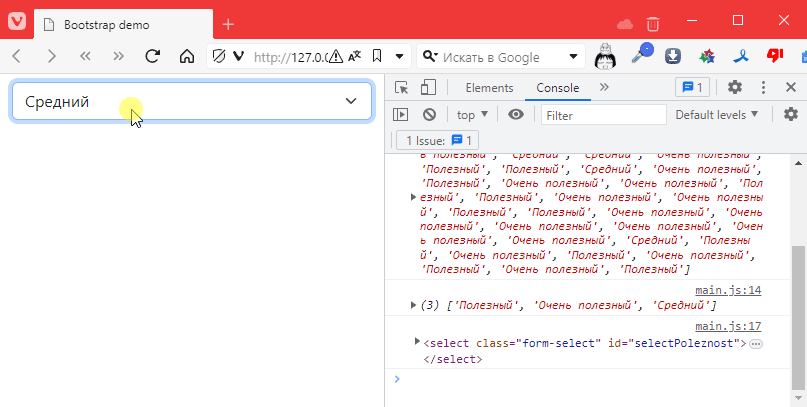Reload the page in the browser toolbar

[x=153, y=57]
